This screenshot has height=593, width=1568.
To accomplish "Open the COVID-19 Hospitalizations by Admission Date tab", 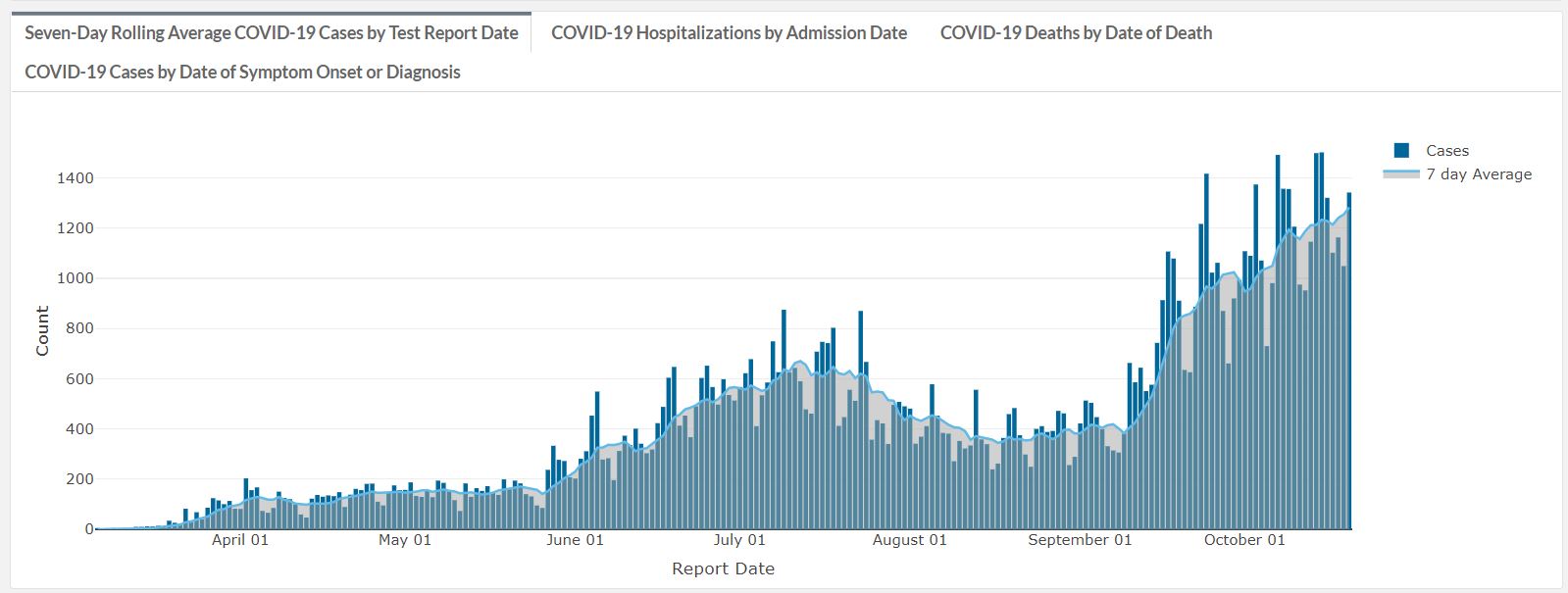I will [729, 33].
